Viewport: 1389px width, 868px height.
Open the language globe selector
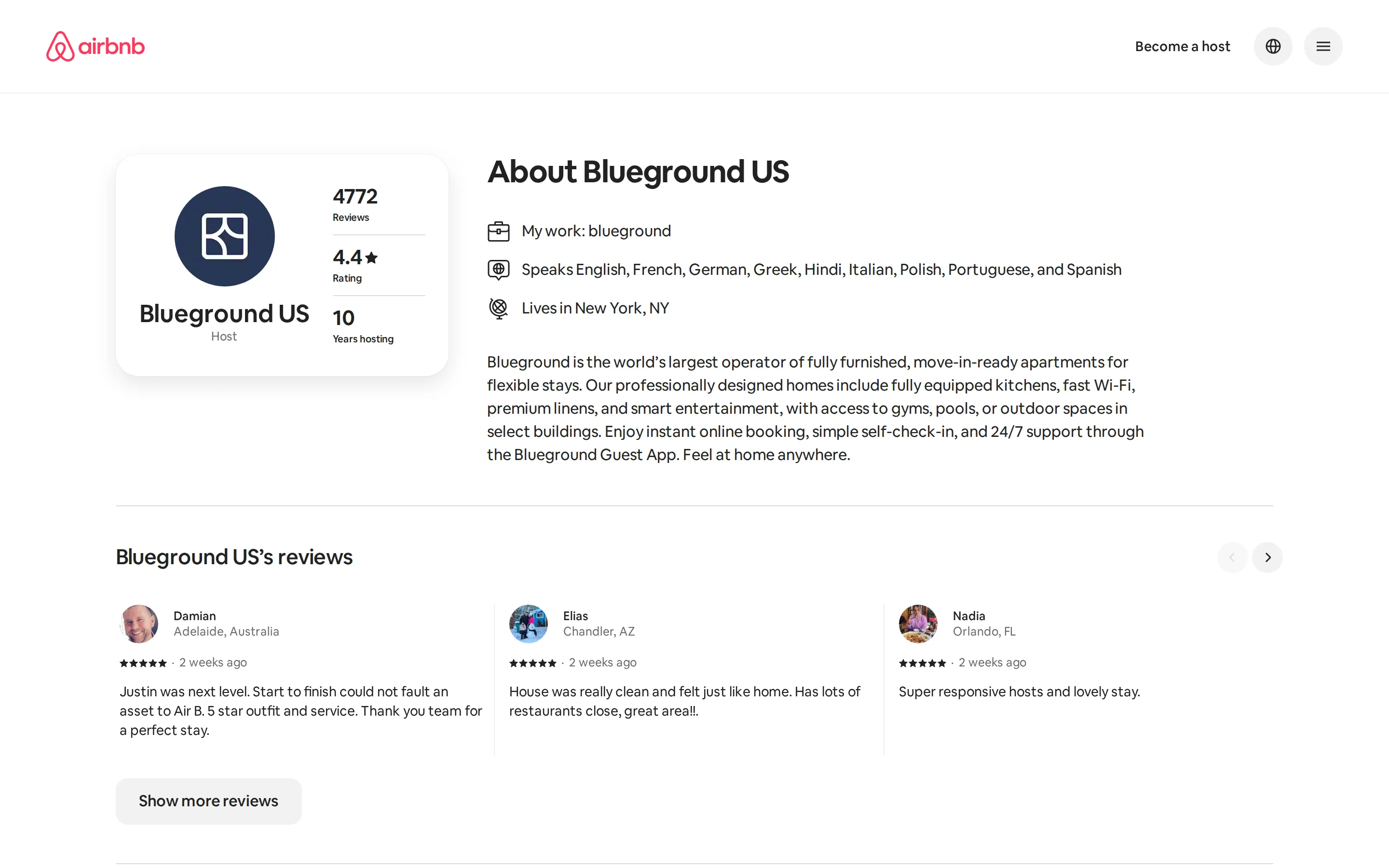(x=1272, y=46)
